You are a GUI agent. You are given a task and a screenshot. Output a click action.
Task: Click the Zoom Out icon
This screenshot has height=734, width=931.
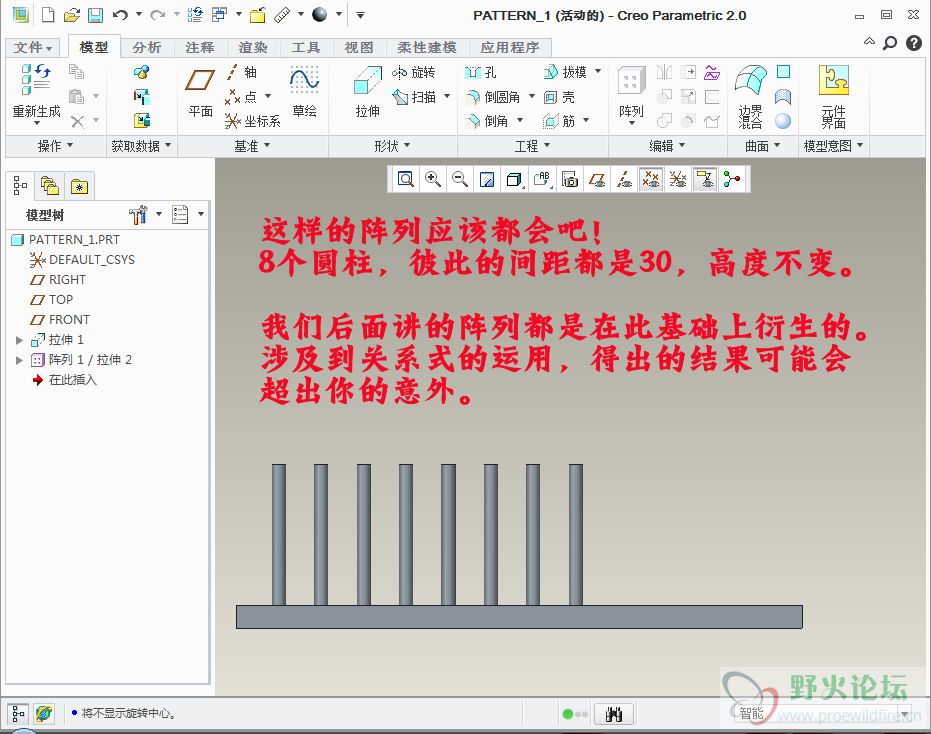(460, 179)
